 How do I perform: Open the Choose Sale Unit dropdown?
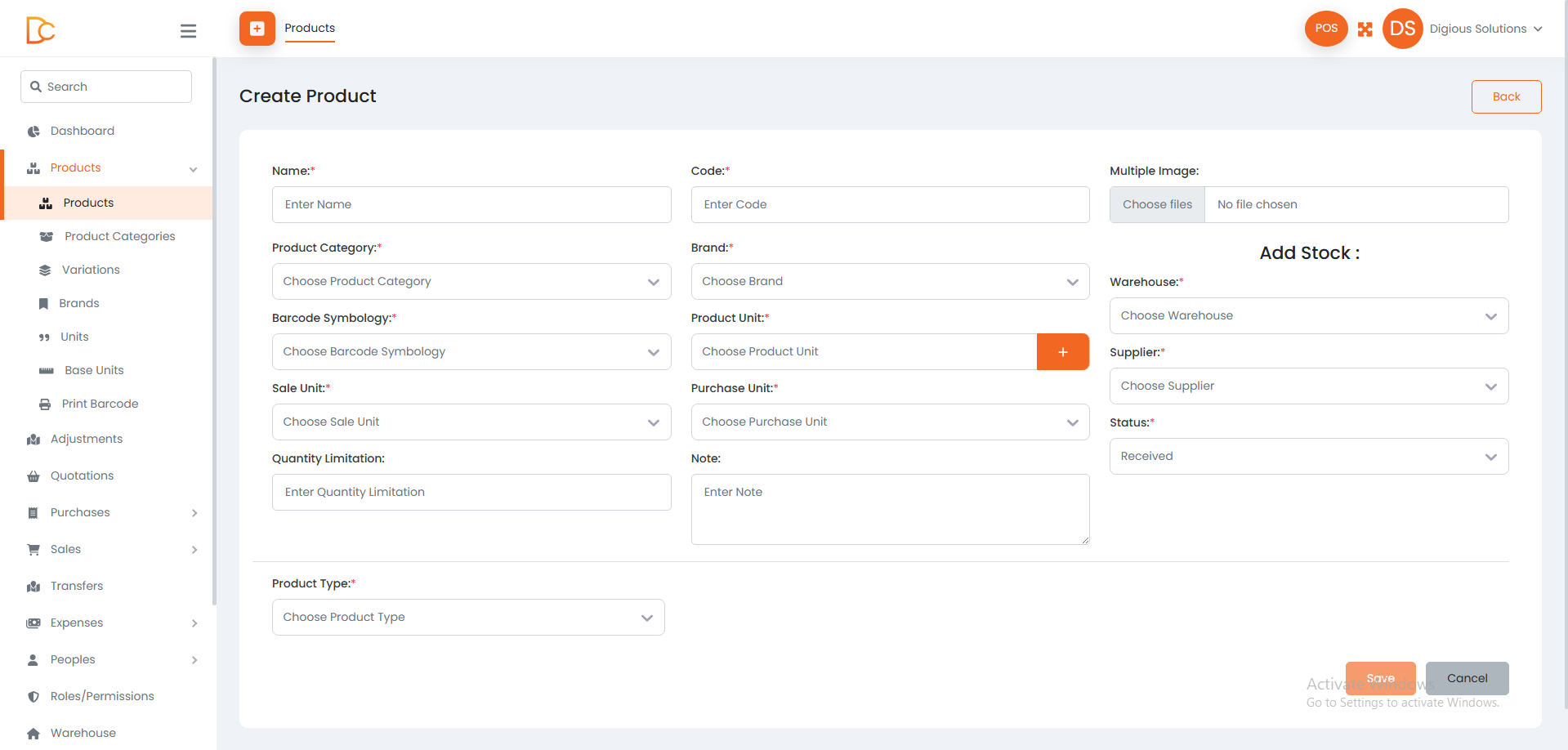tap(471, 422)
